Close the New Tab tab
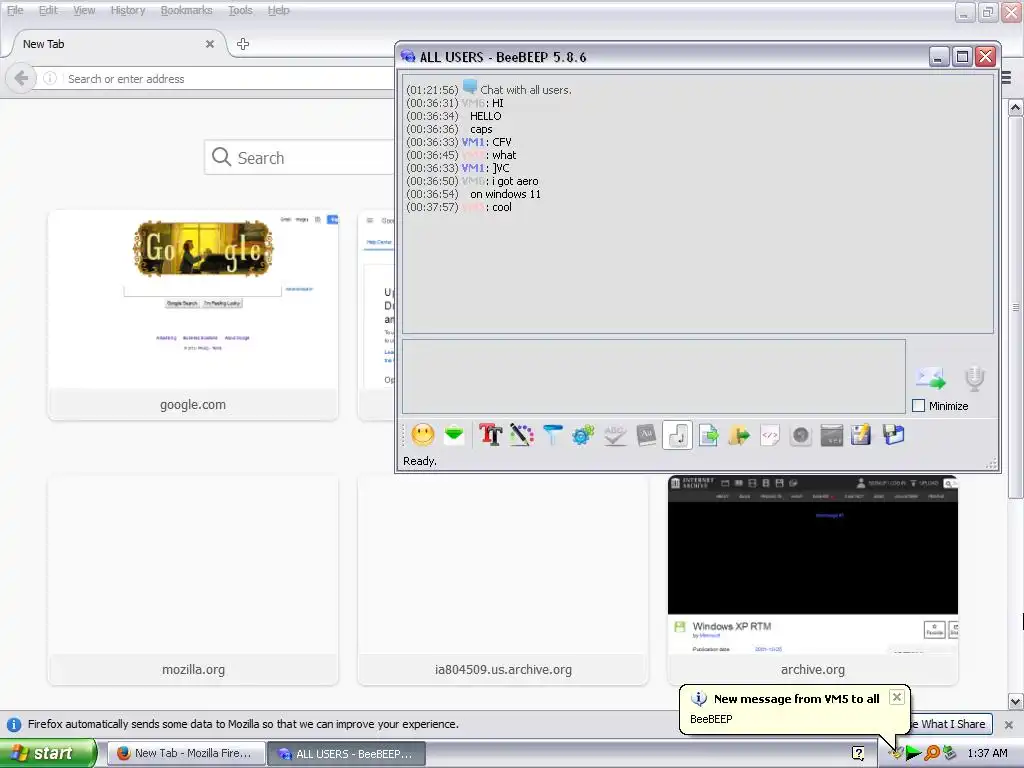The height and width of the screenshot is (768, 1024). pos(210,44)
